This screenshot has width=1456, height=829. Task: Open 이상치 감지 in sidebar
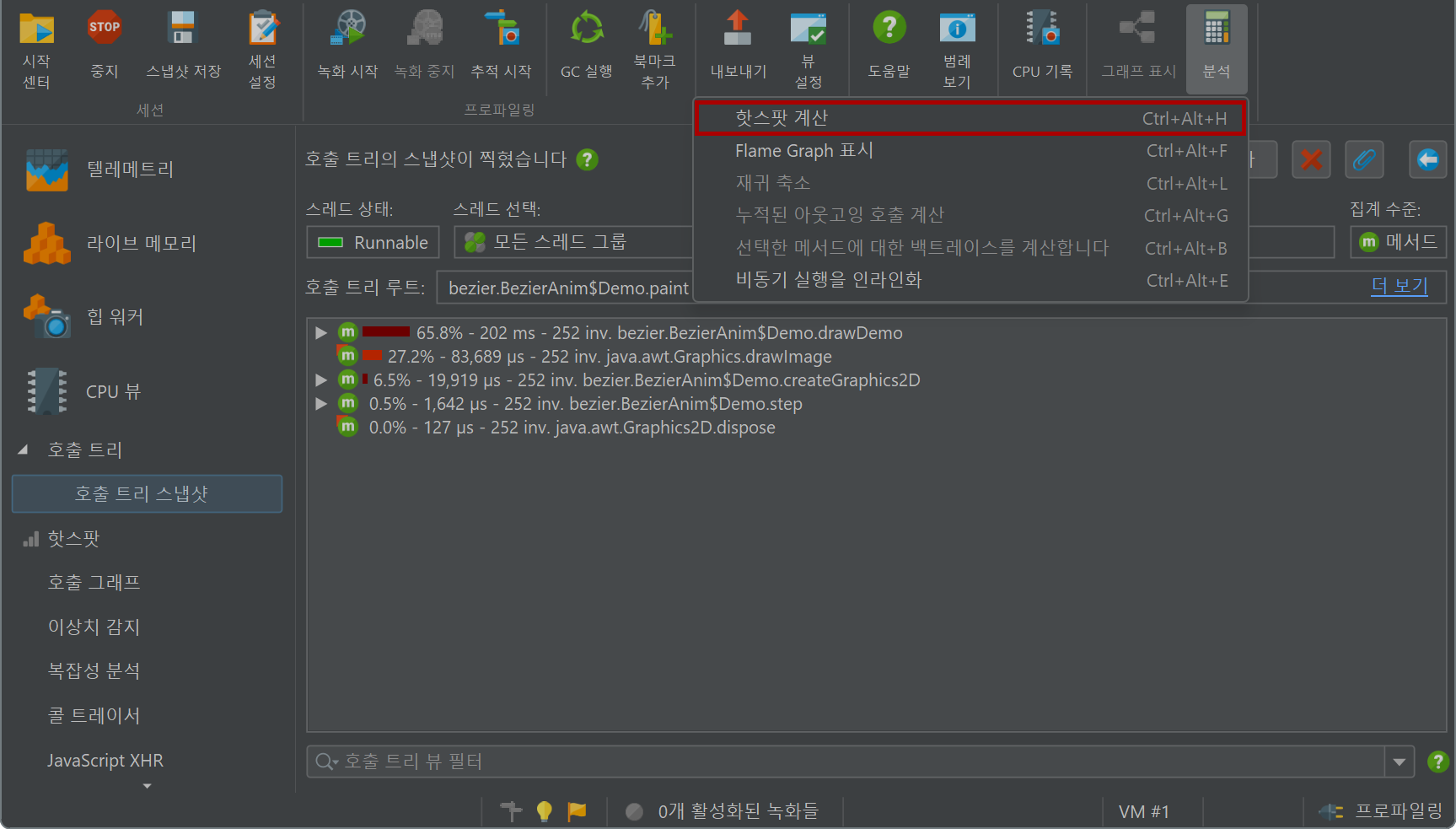(x=94, y=627)
